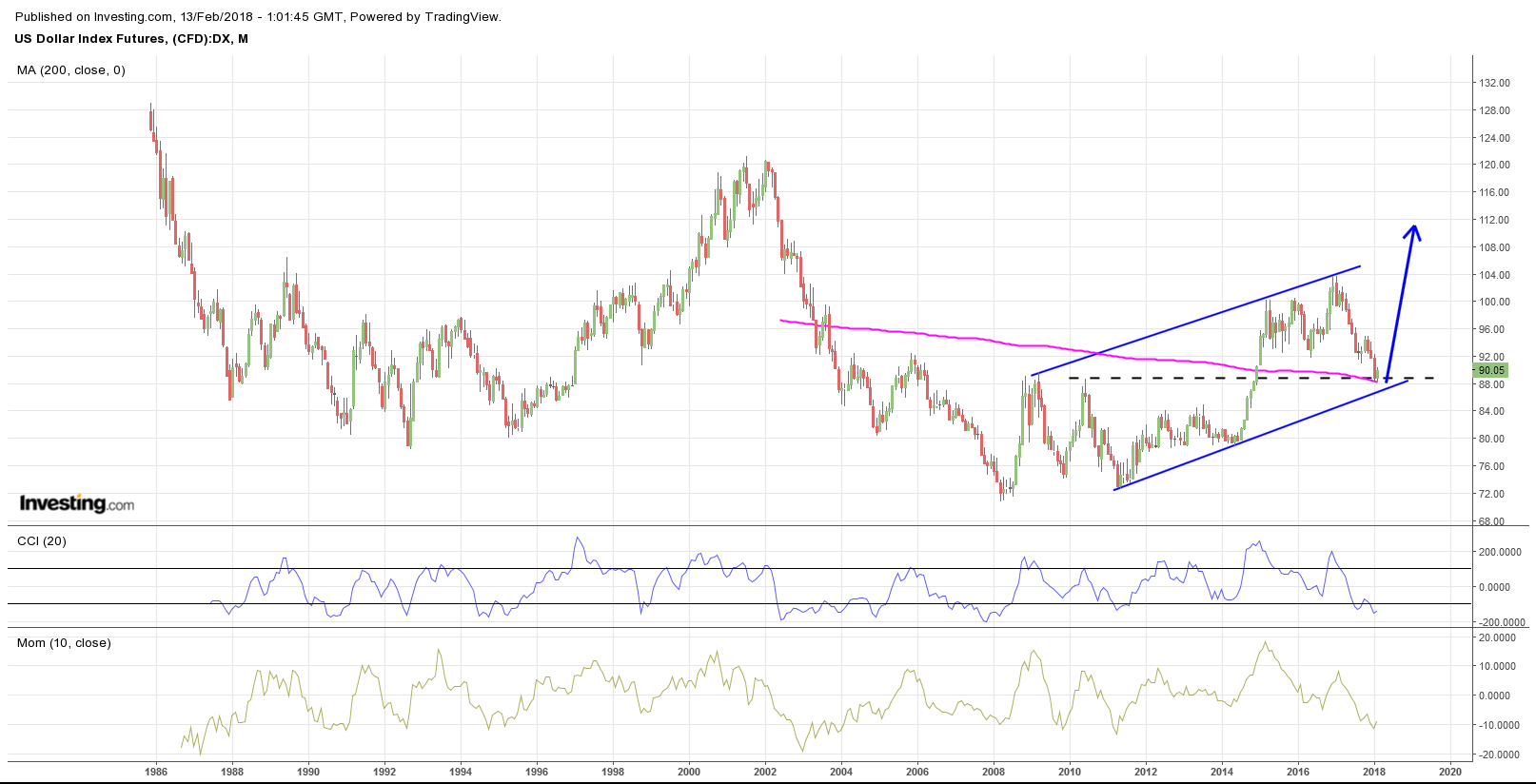Click the 2000 label on the time axis
Image resolution: width=1536 pixels, height=784 pixels.
[689, 772]
